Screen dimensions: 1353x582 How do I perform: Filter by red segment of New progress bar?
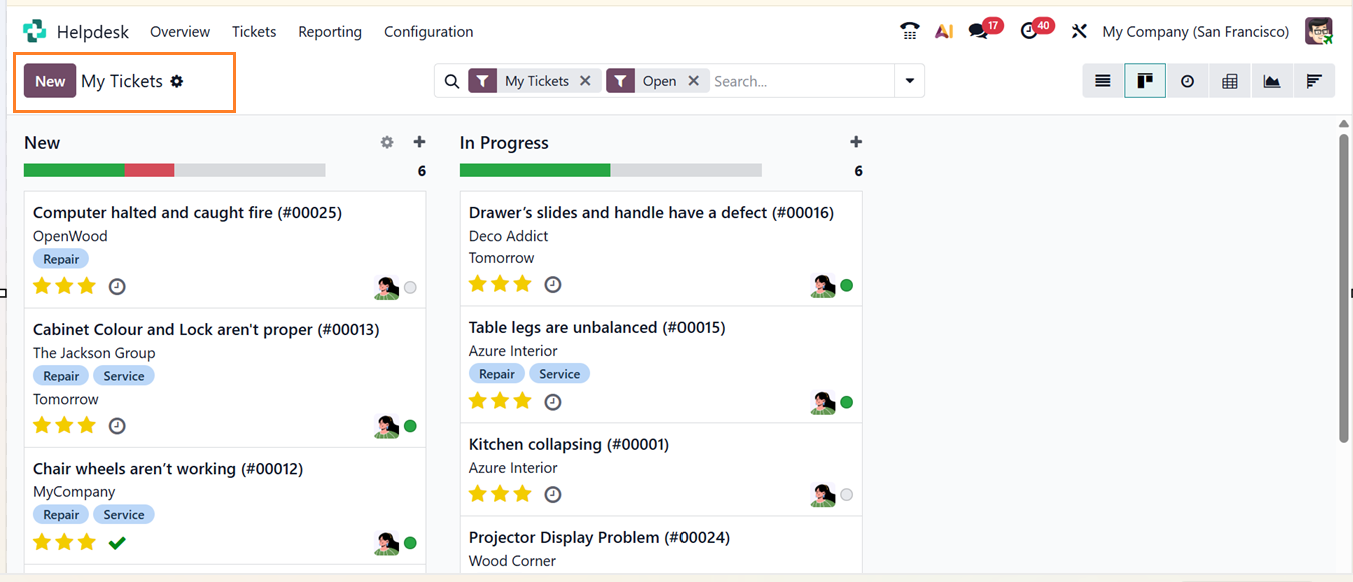149,170
